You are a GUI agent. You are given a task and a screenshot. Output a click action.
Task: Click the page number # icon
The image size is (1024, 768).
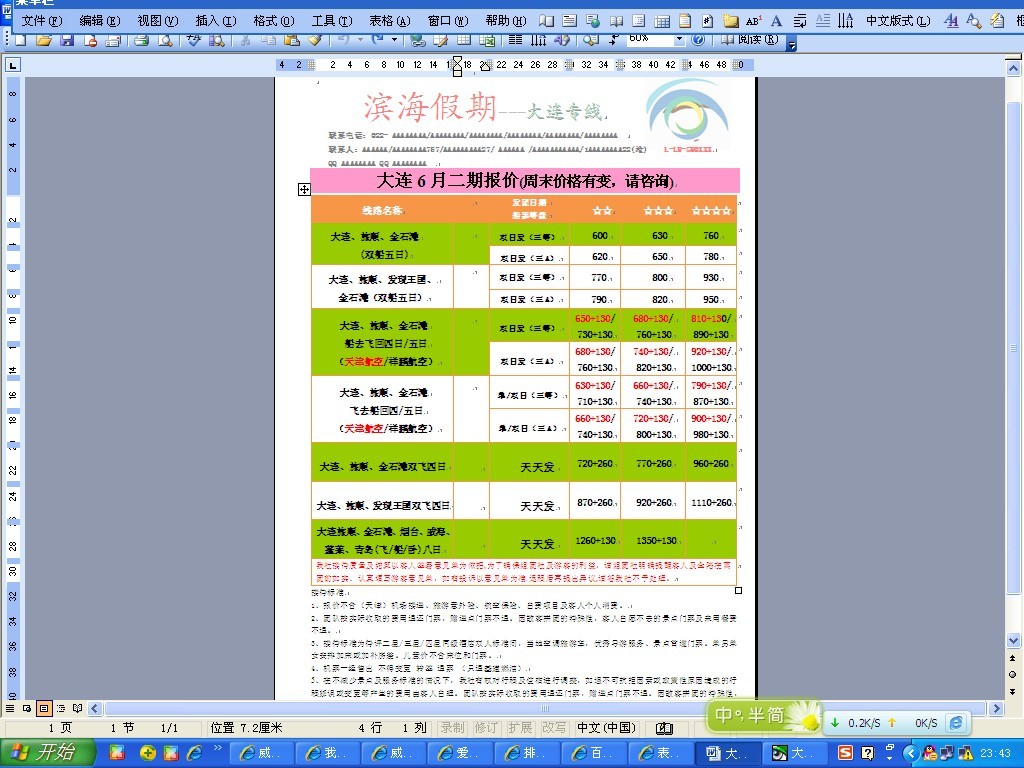(x=708, y=21)
